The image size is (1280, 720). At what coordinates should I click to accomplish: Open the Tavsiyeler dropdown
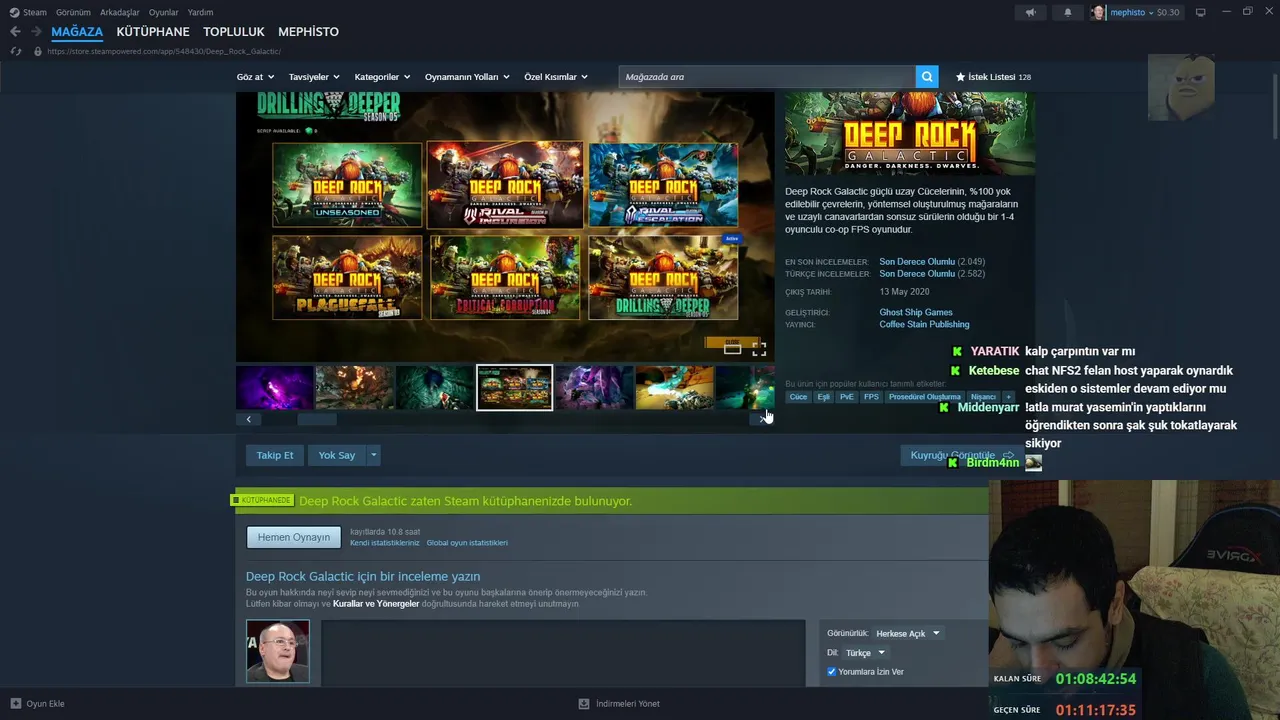pyautogui.click(x=314, y=77)
